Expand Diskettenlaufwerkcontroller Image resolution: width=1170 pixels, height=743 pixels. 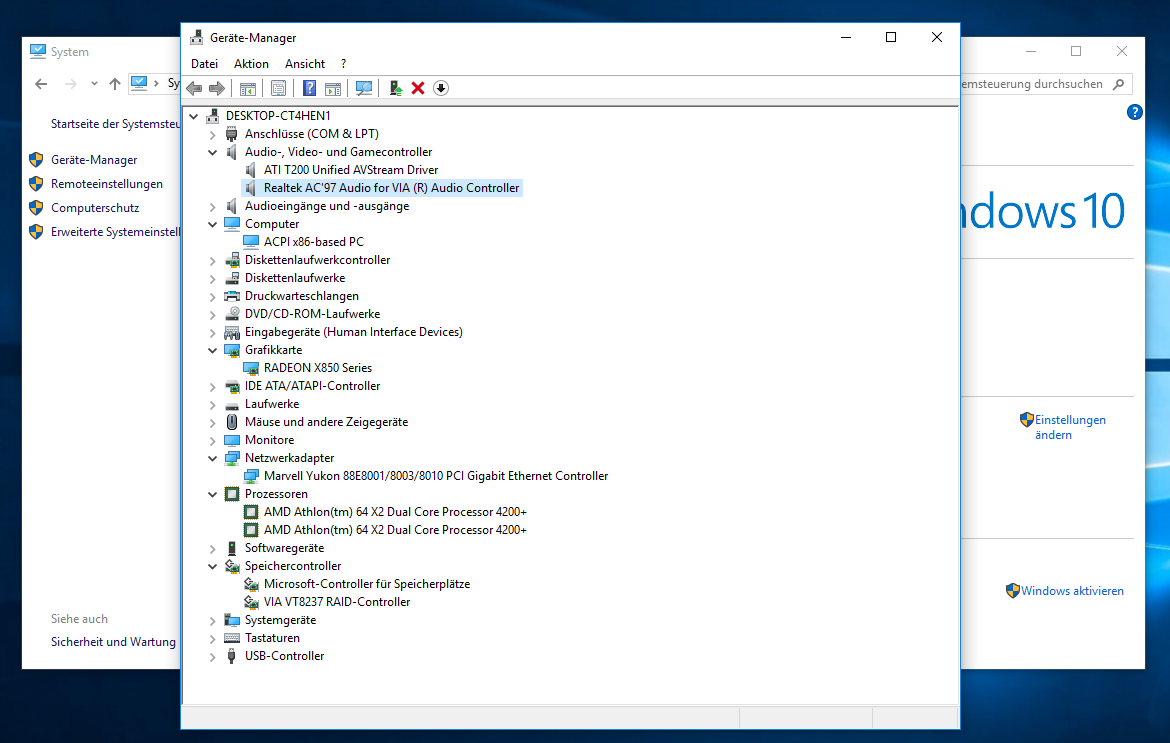(213, 260)
